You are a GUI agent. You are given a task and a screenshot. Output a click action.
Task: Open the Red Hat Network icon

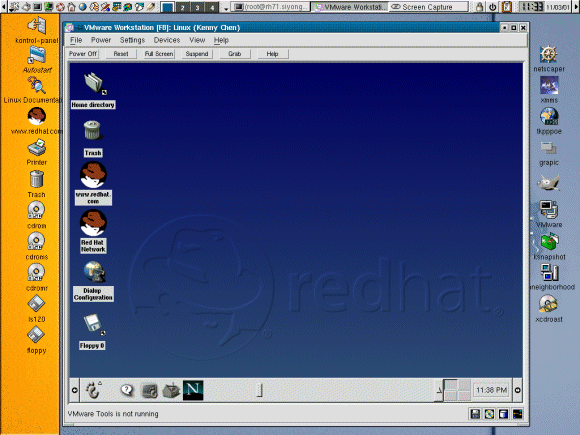93,223
